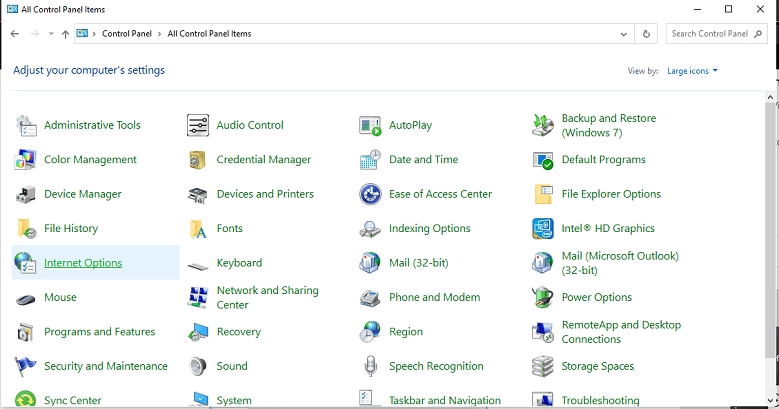Open the Keyboard settings icon
This screenshot has width=779, height=409.
pos(198,266)
